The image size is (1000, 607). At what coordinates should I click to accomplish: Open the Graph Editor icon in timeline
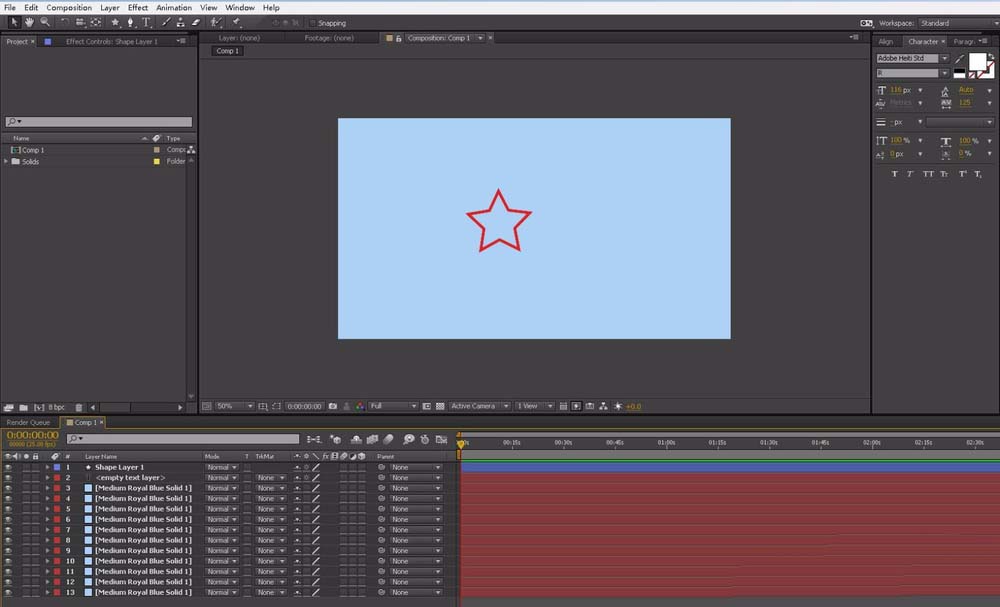tap(441, 439)
